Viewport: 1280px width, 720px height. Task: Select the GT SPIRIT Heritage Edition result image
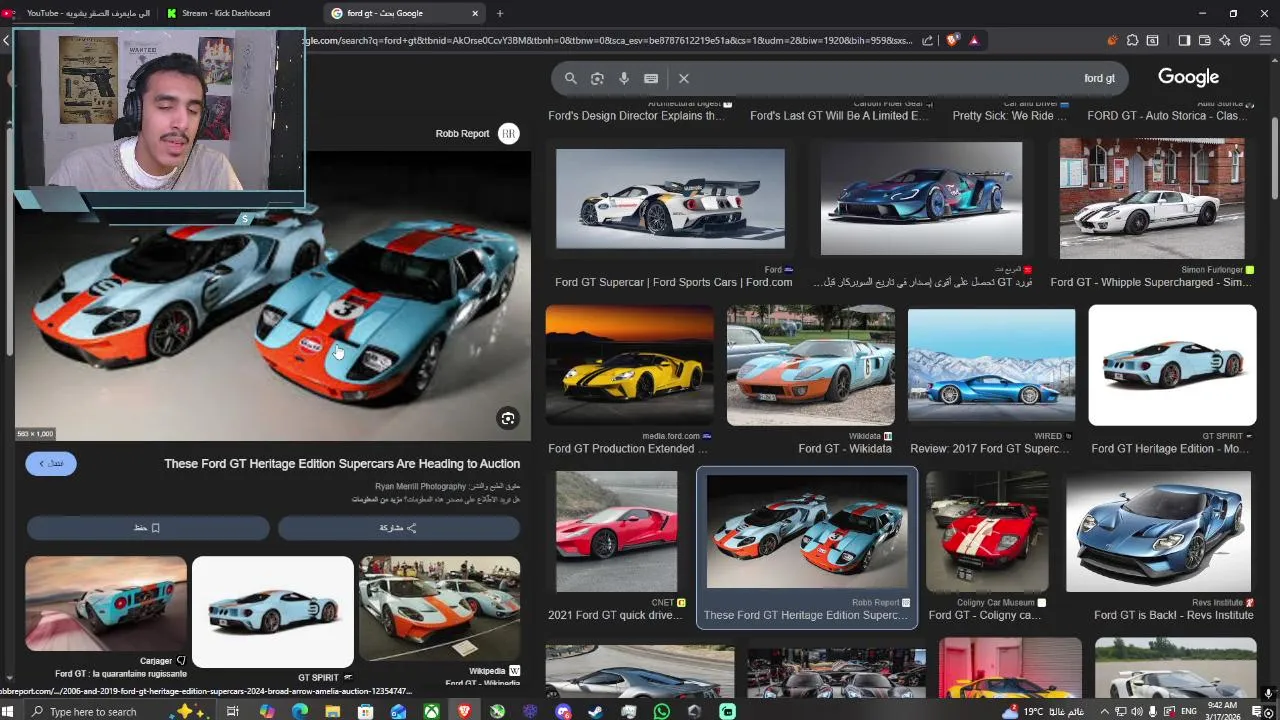[x=1172, y=366]
